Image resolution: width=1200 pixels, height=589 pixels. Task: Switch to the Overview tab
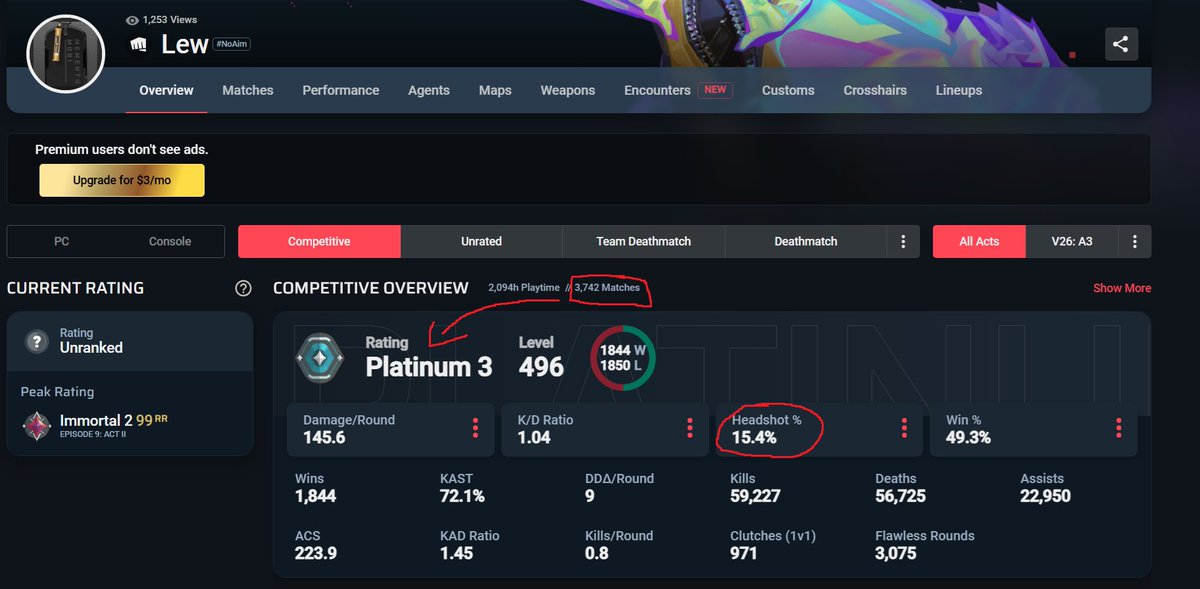(166, 90)
